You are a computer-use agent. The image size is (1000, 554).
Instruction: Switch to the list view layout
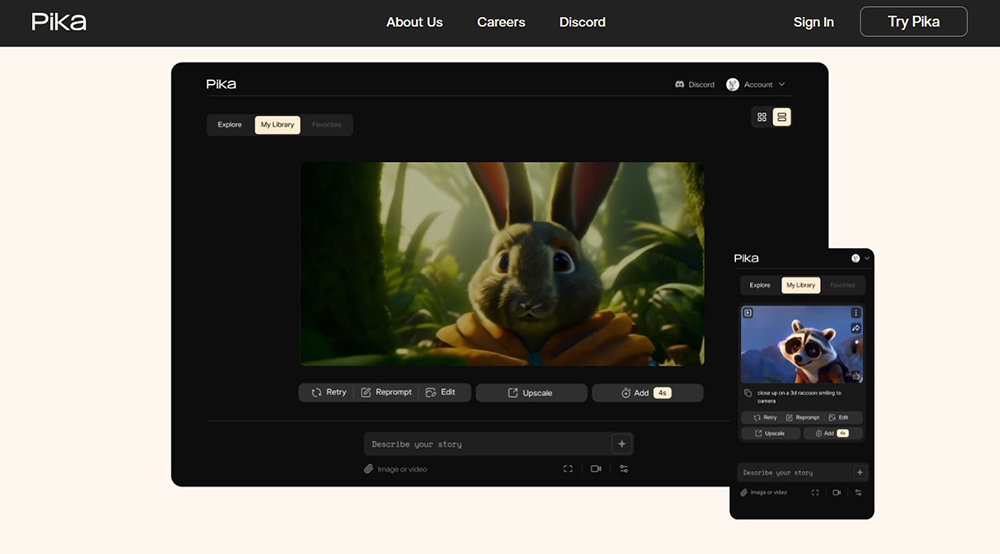click(x=782, y=117)
